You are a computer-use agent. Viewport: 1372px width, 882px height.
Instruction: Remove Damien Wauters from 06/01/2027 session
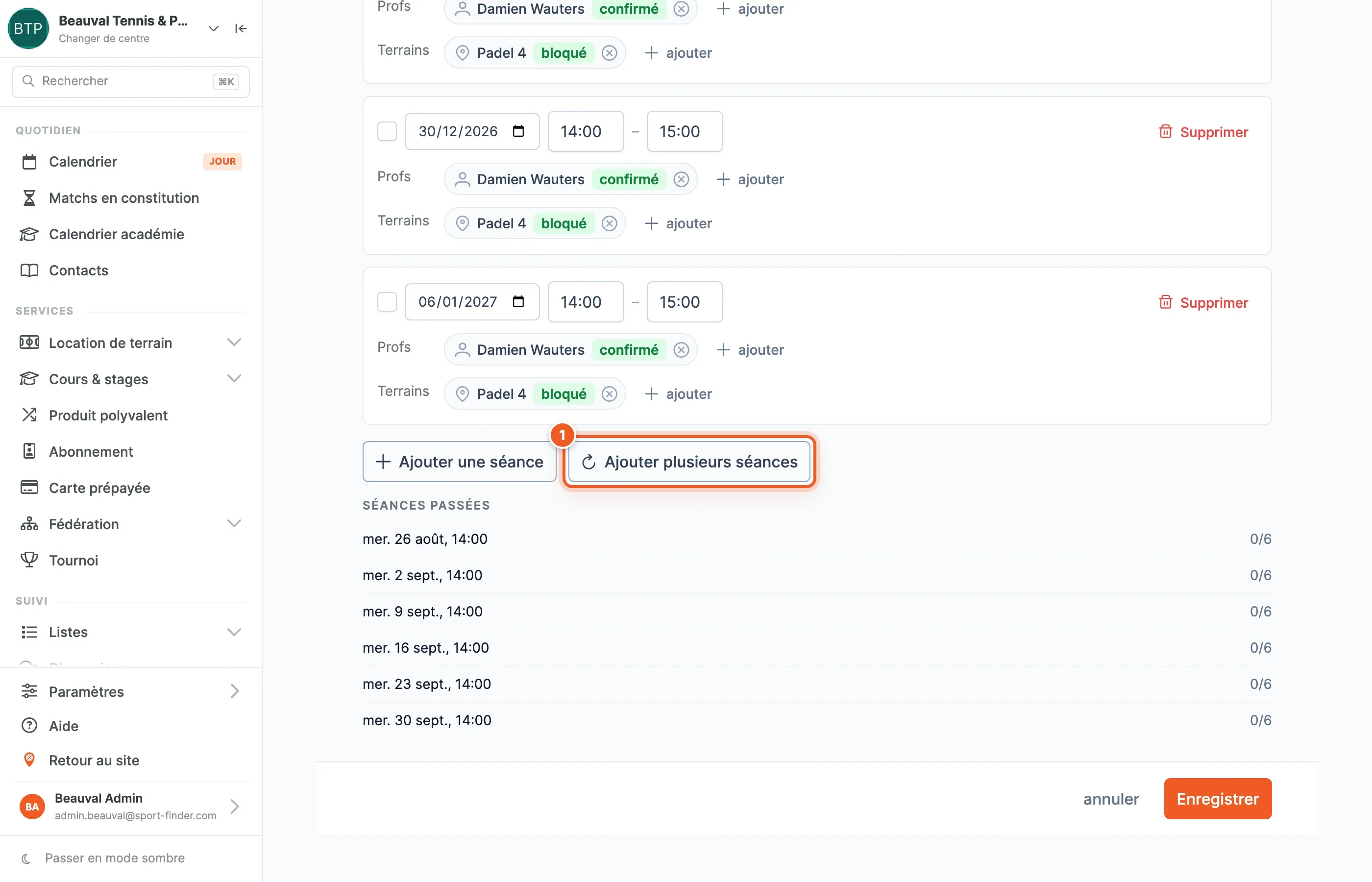681,350
